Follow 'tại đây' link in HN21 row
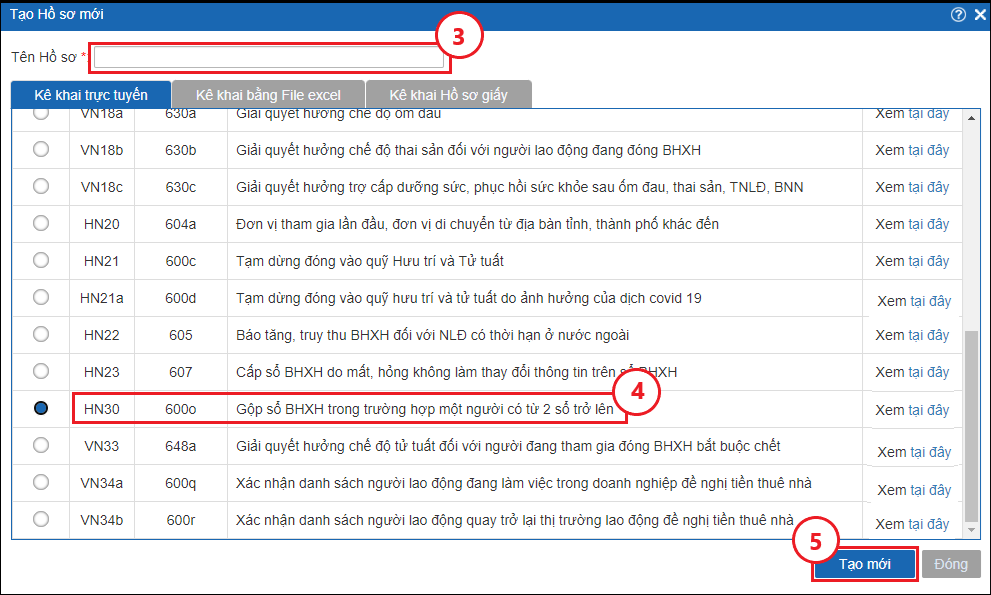The height and width of the screenshot is (595, 991). 928,261
